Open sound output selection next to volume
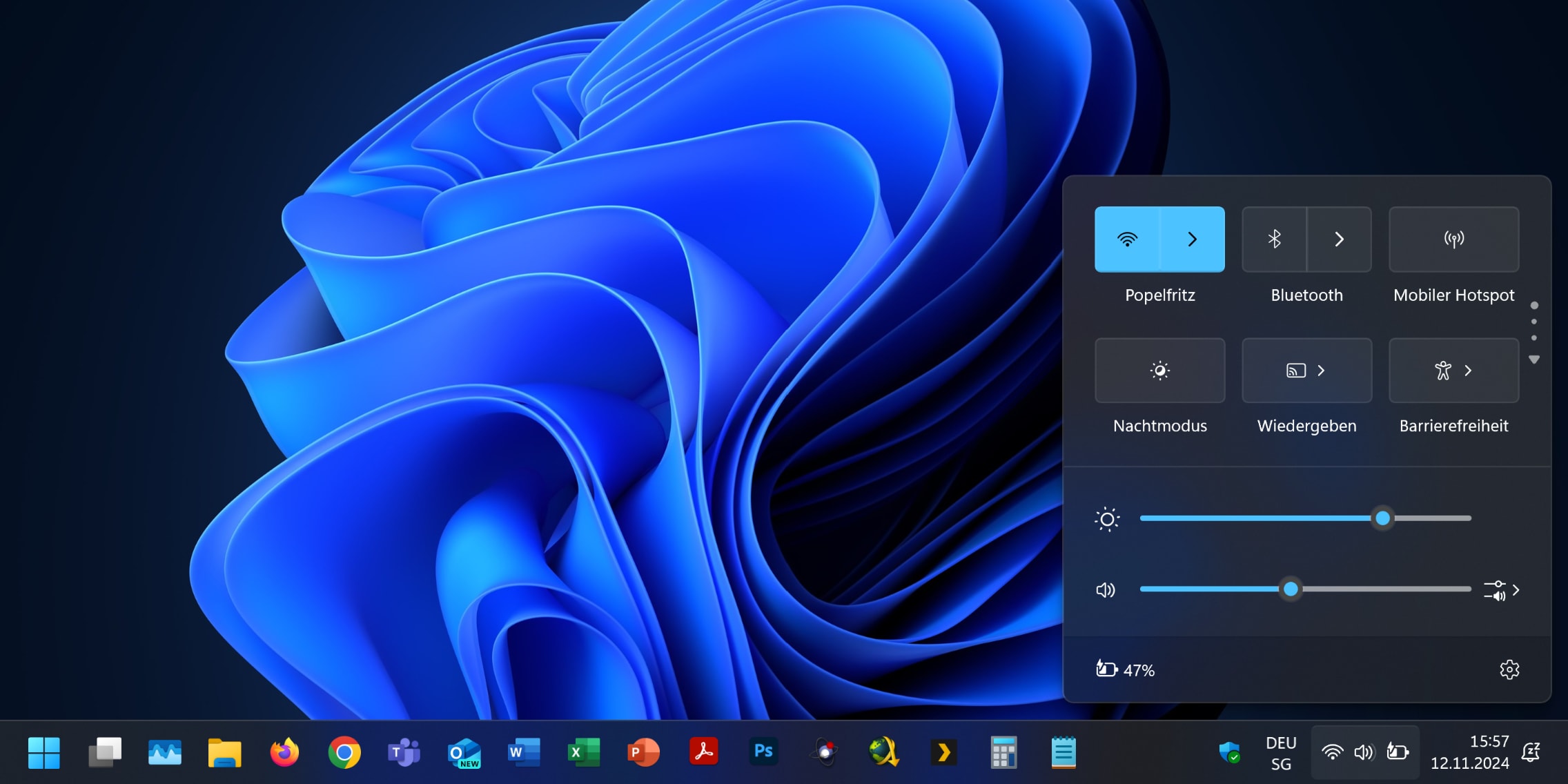1568x784 pixels. coord(1502,590)
